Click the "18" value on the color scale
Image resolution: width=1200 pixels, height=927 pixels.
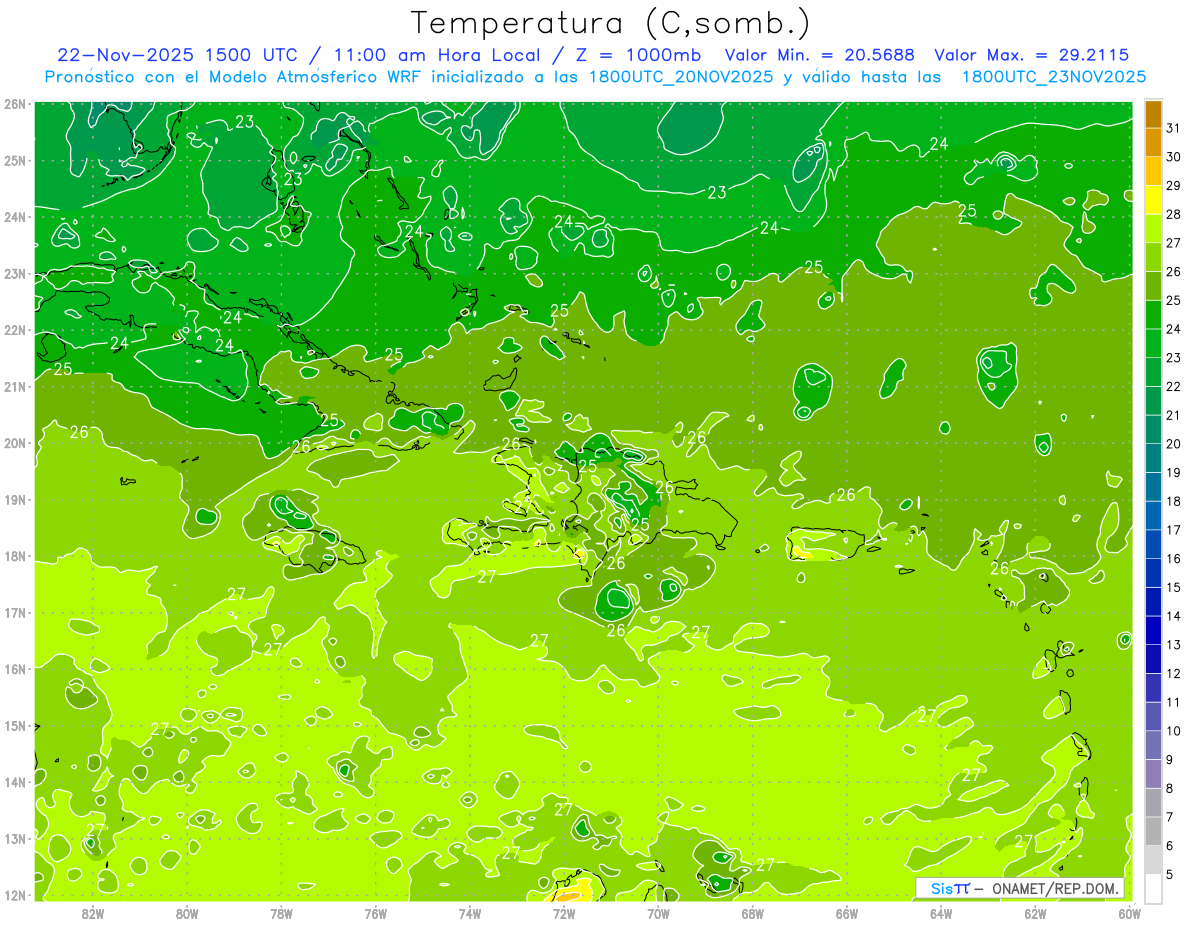[x=1173, y=501]
